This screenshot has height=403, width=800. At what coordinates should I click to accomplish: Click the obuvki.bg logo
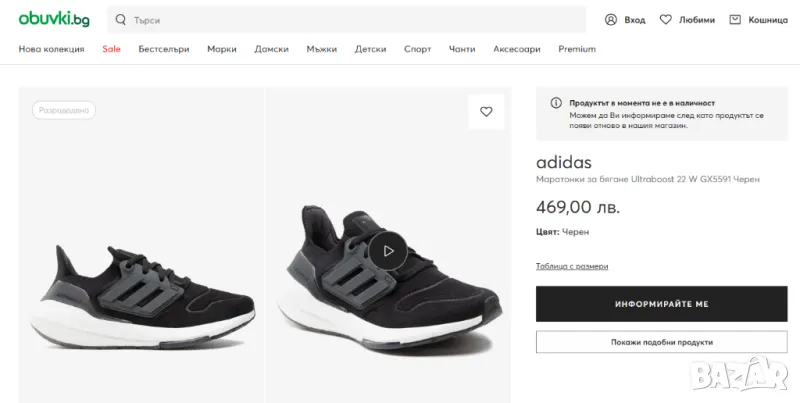click(54, 19)
